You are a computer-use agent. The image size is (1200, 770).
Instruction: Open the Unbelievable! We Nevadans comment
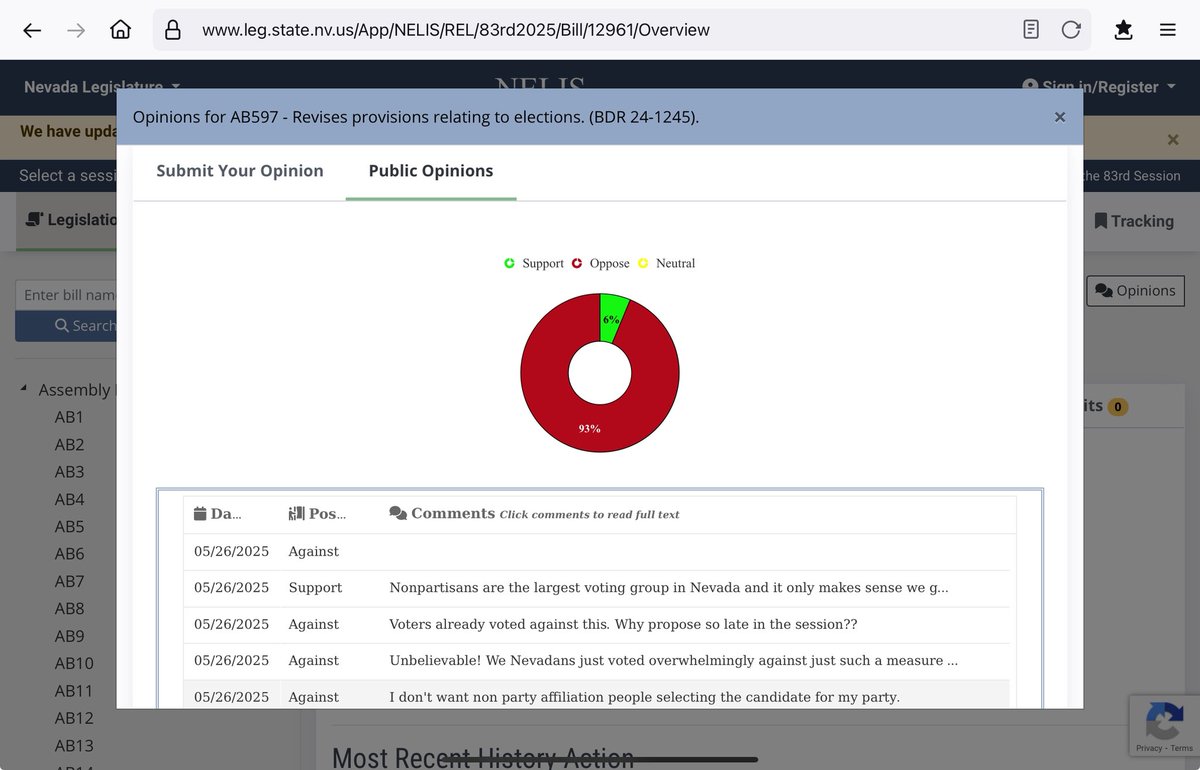click(674, 660)
